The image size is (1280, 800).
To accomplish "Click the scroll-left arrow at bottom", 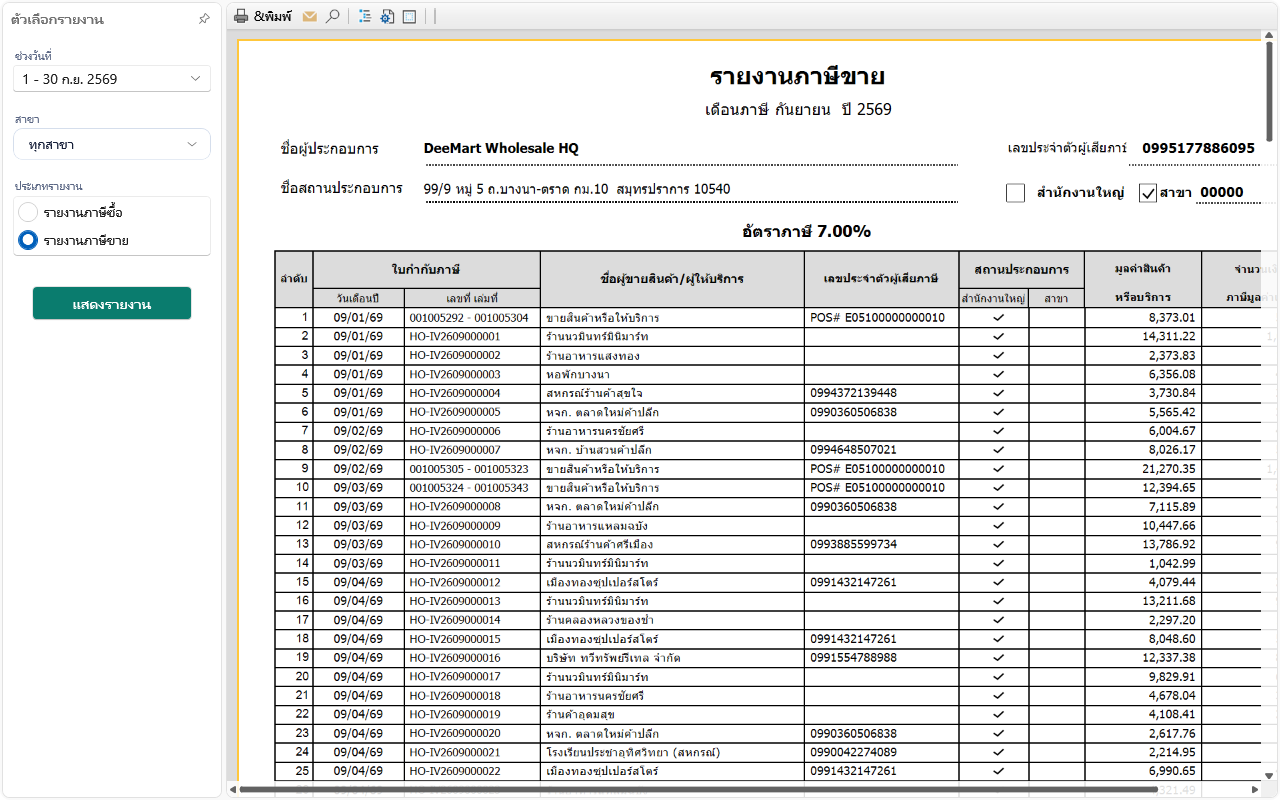I will click(234, 790).
